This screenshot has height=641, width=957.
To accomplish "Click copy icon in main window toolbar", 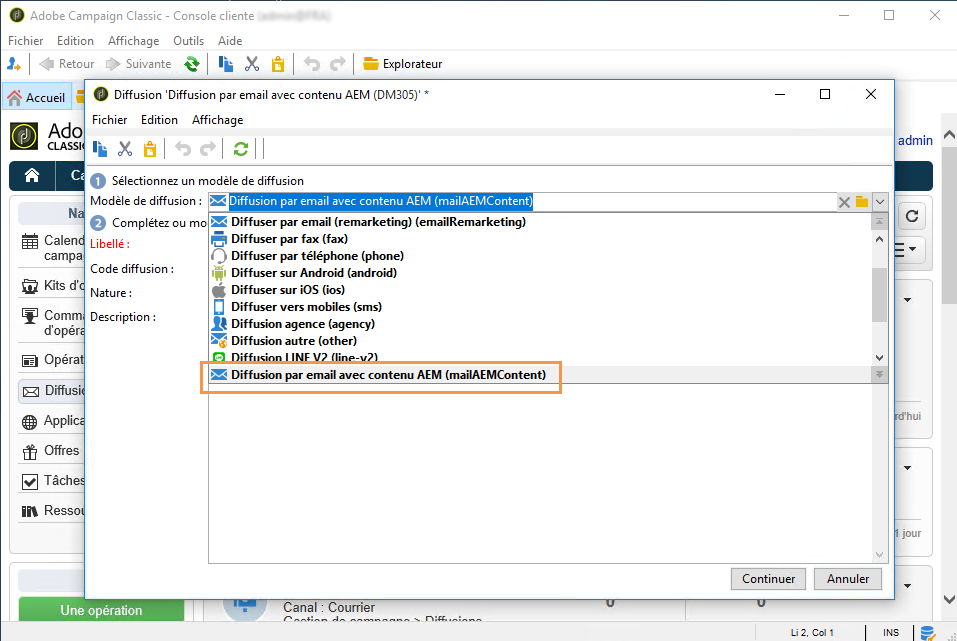I will tap(226, 64).
